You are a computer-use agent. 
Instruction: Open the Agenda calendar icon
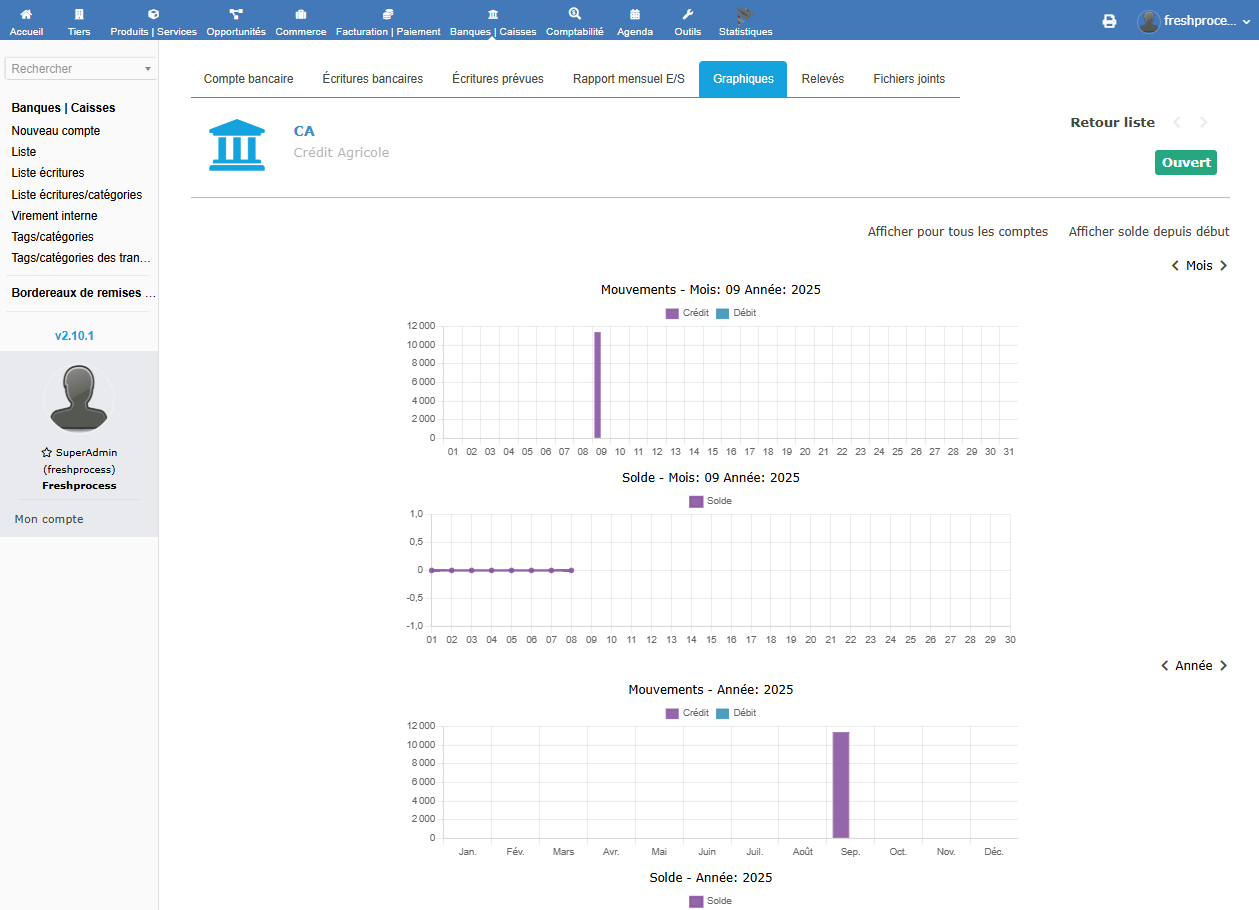635,15
